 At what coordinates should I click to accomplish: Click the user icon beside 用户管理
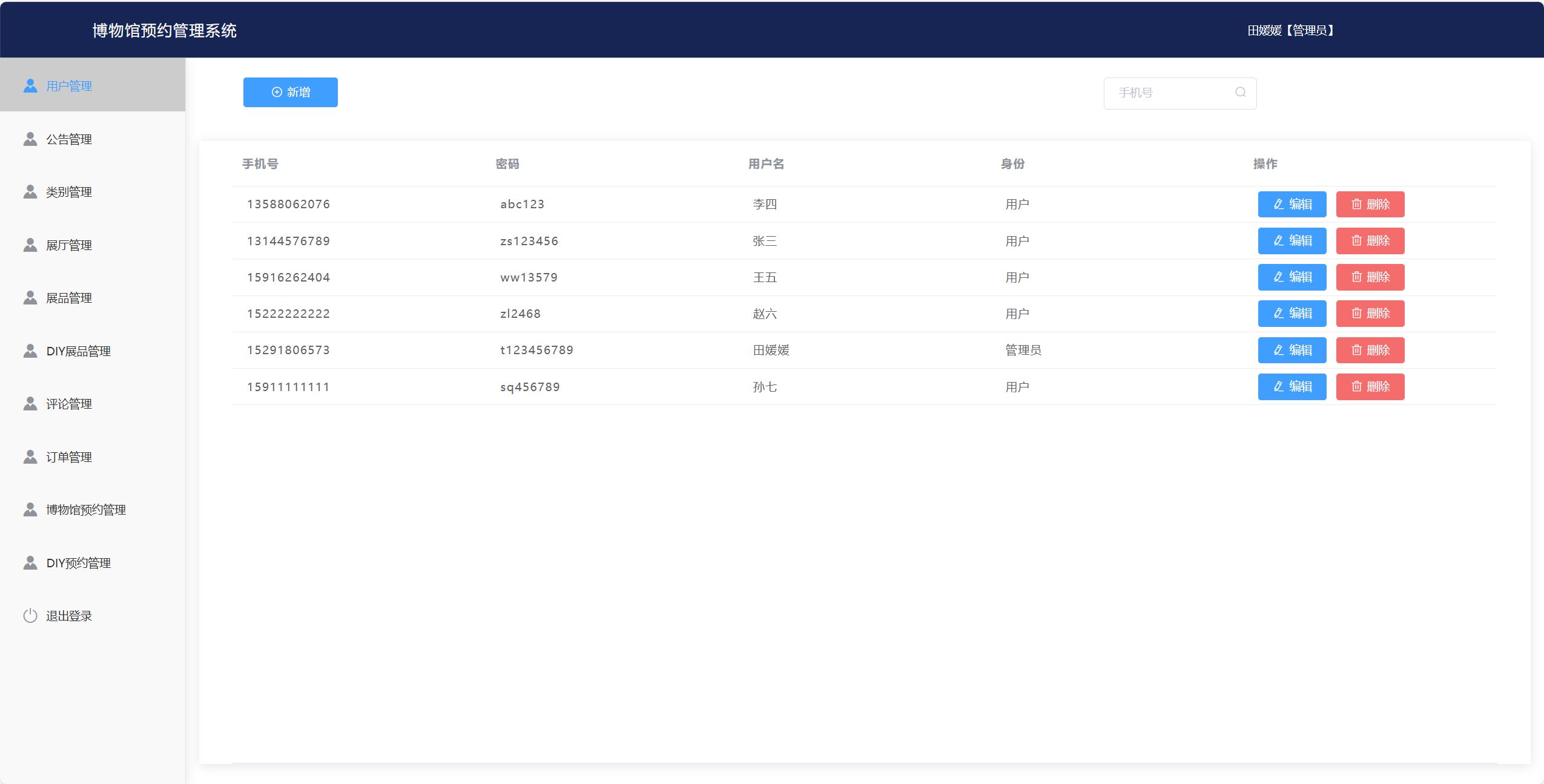[30, 86]
